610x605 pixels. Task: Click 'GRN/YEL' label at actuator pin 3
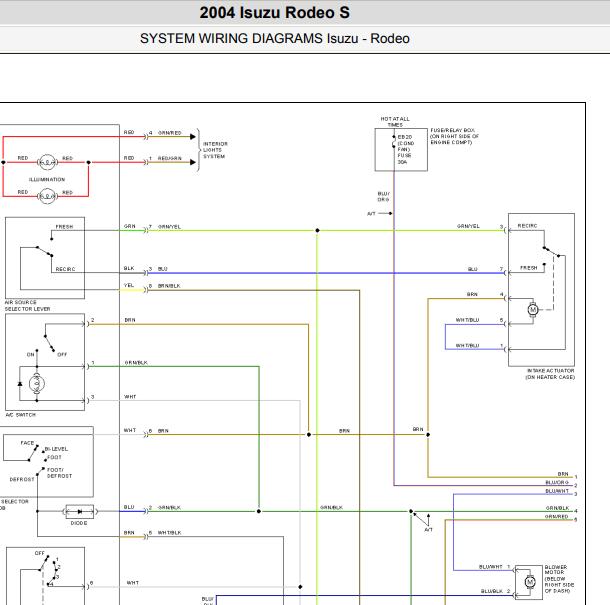[x=468, y=226]
